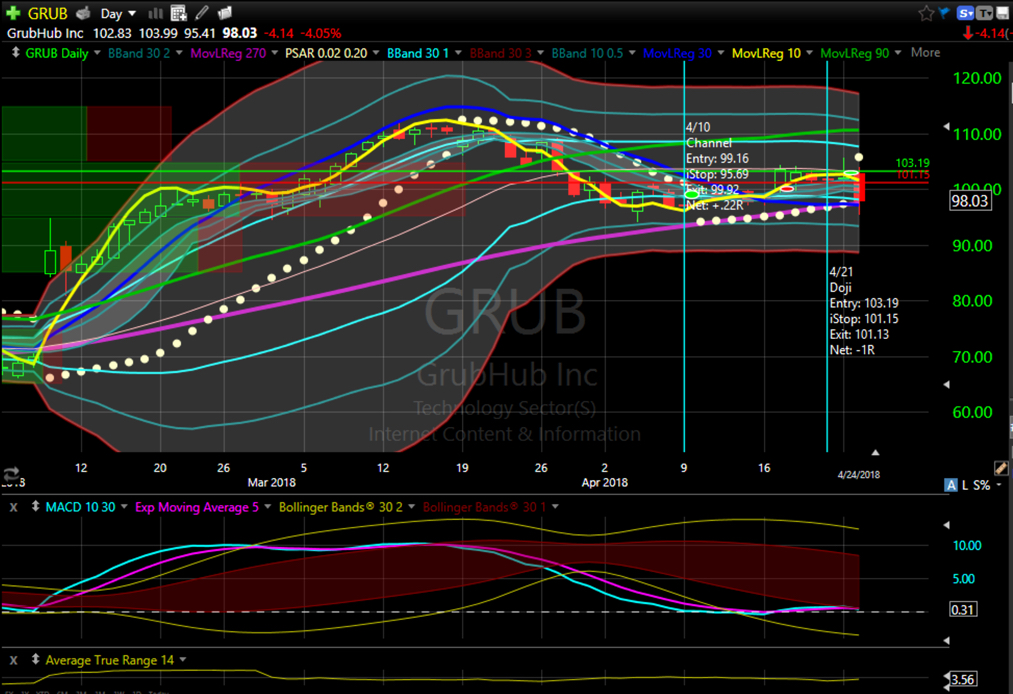Click the red -4.14 net change indicator

point(987,33)
